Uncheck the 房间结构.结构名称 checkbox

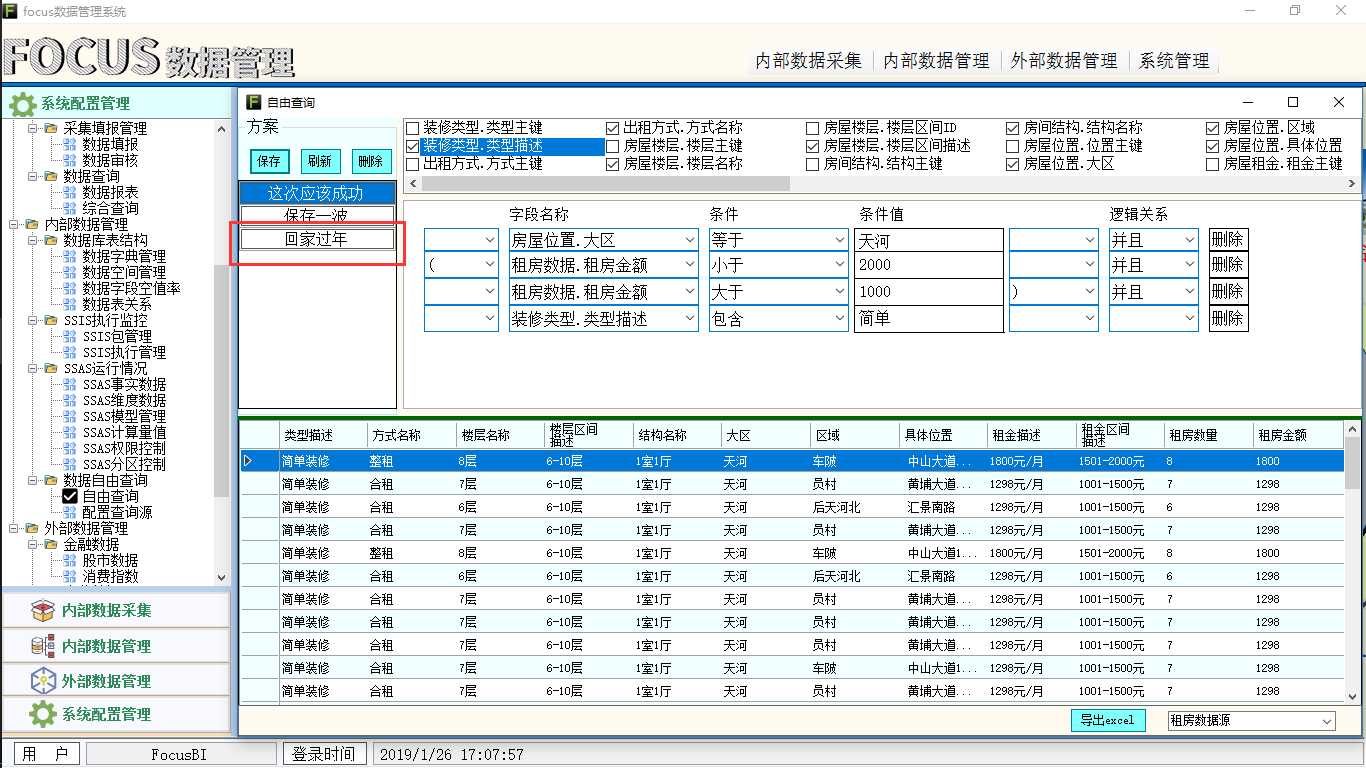point(1013,128)
